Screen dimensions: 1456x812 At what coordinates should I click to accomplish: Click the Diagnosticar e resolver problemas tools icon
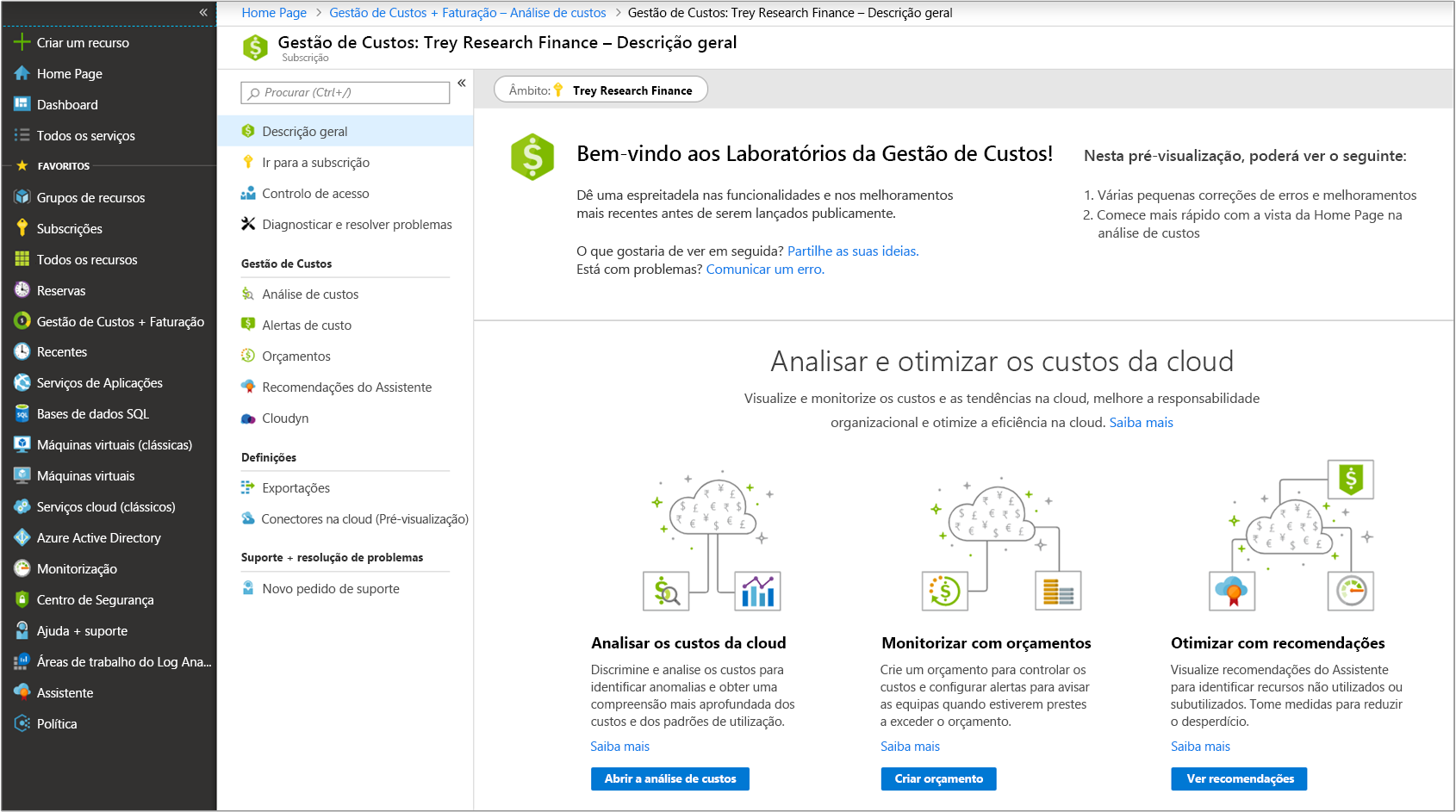tap(248, 224)
